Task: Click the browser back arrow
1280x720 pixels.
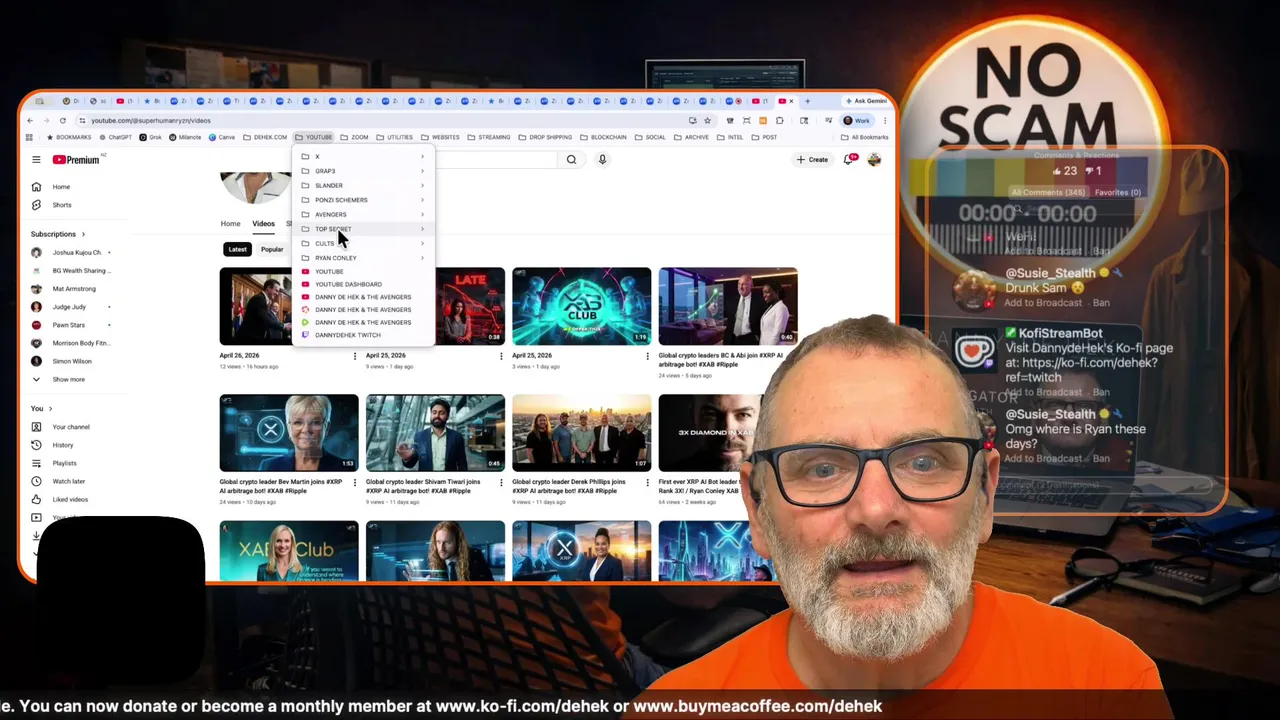Action: [30, 120]
